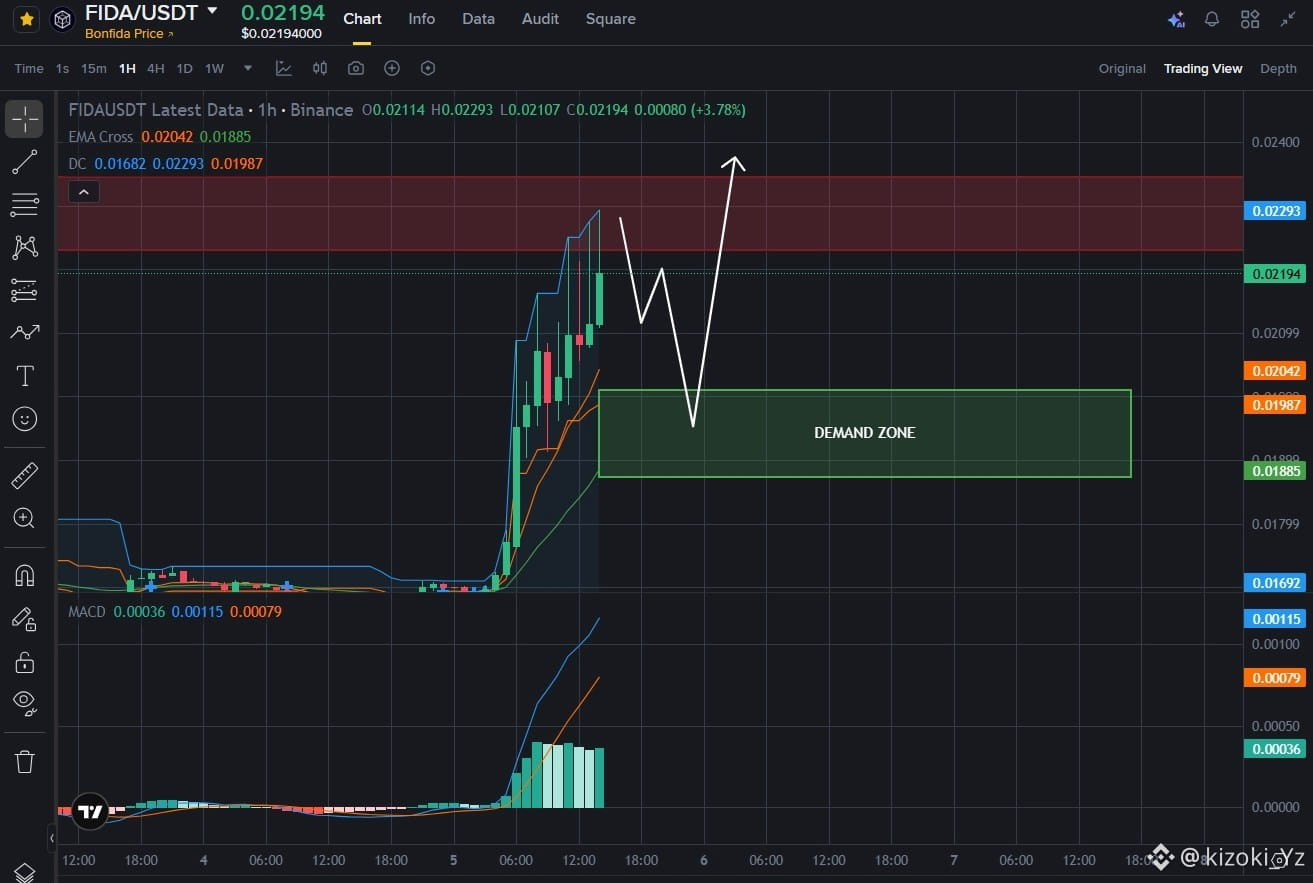Toggle hide all drawings eye icon
Image resolution: width=1313 pixels, height=883 pixels.
[25, 703]
